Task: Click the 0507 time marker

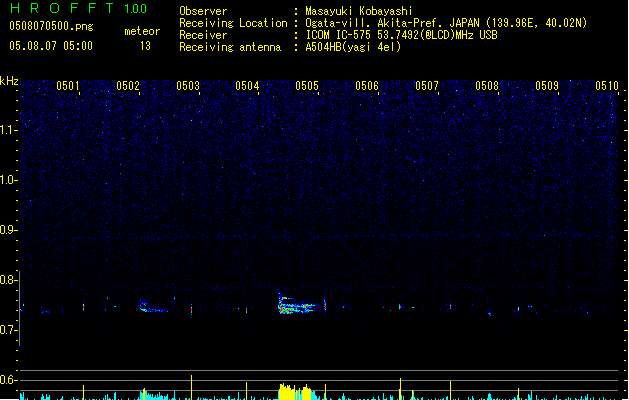Action: pos(427,86)
